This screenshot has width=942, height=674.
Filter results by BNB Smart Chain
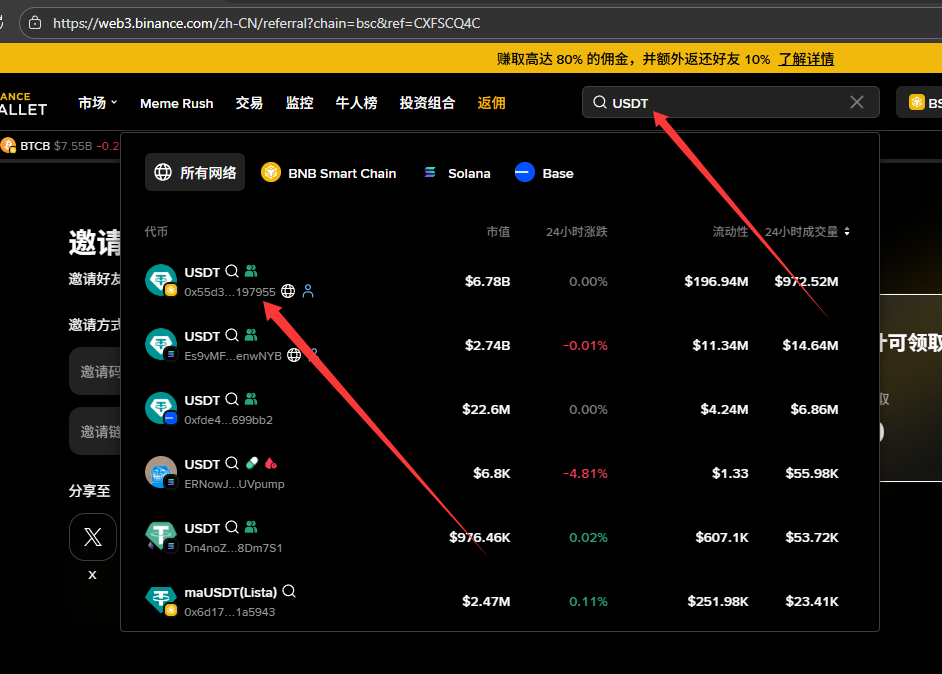pos(329,173)
